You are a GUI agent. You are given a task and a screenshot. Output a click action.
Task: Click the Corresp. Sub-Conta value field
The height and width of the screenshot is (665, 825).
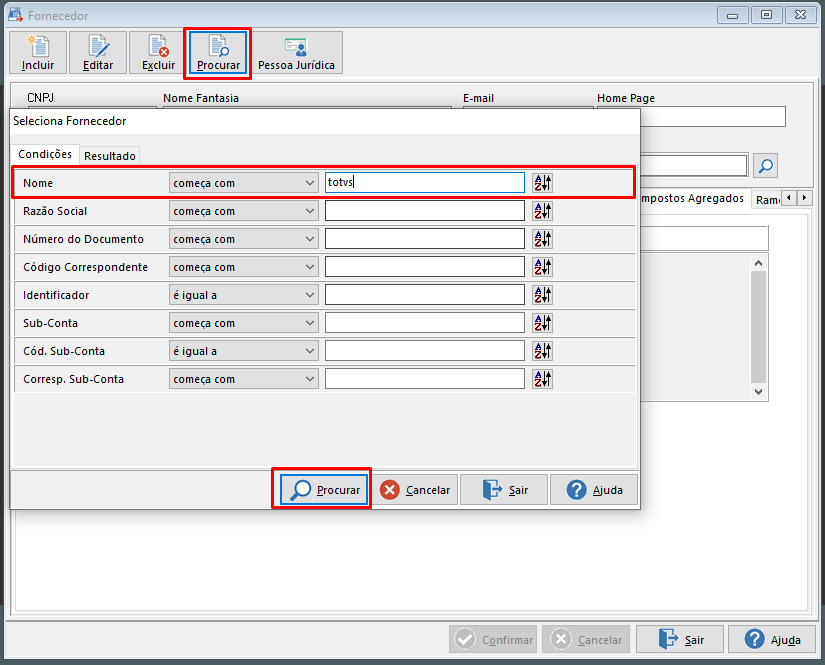(x=425, y=379)
